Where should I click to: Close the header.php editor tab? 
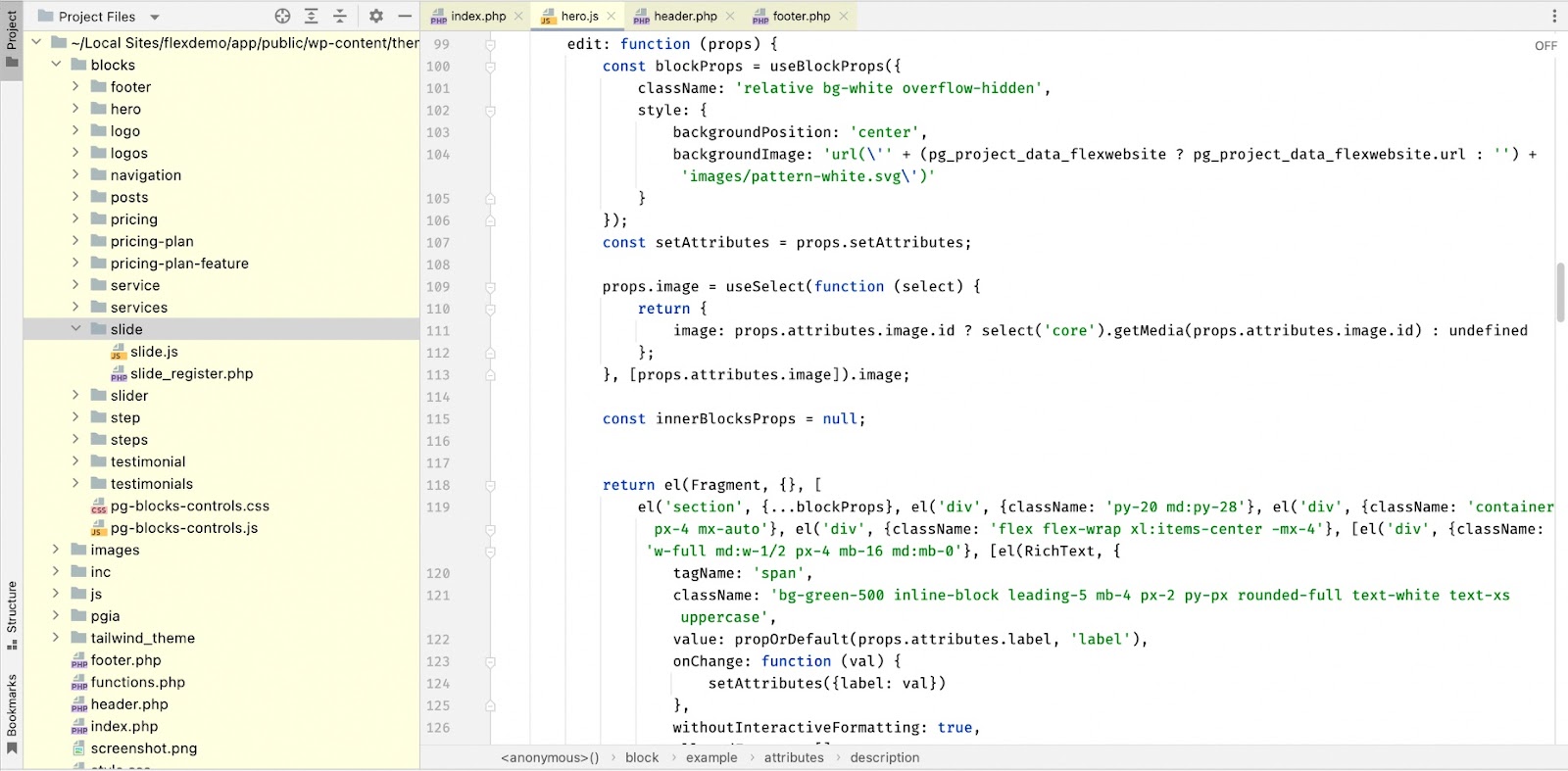[x=730, y=16]
